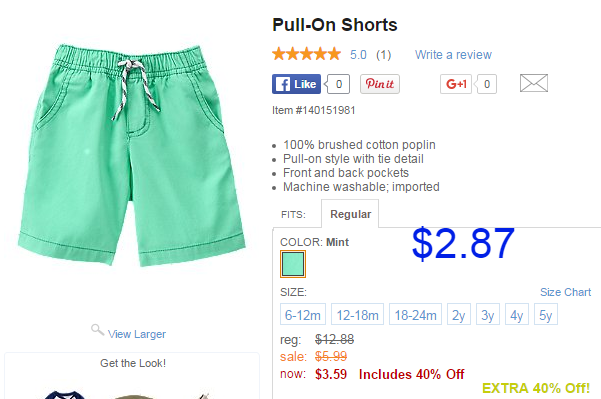
Task: Click the five-star rating graphic
Action: [x=306, y=54]
